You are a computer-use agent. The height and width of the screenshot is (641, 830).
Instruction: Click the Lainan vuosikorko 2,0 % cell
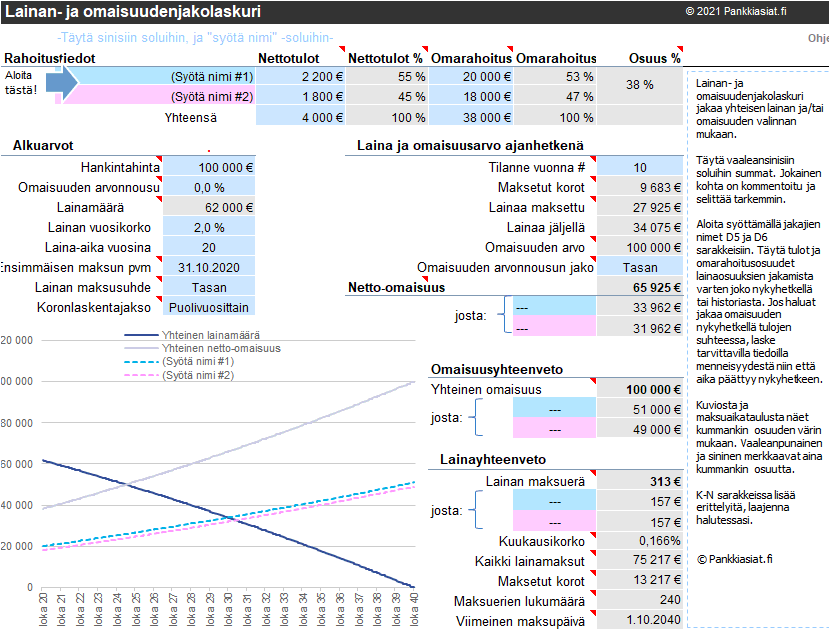[x=209, y=227]
